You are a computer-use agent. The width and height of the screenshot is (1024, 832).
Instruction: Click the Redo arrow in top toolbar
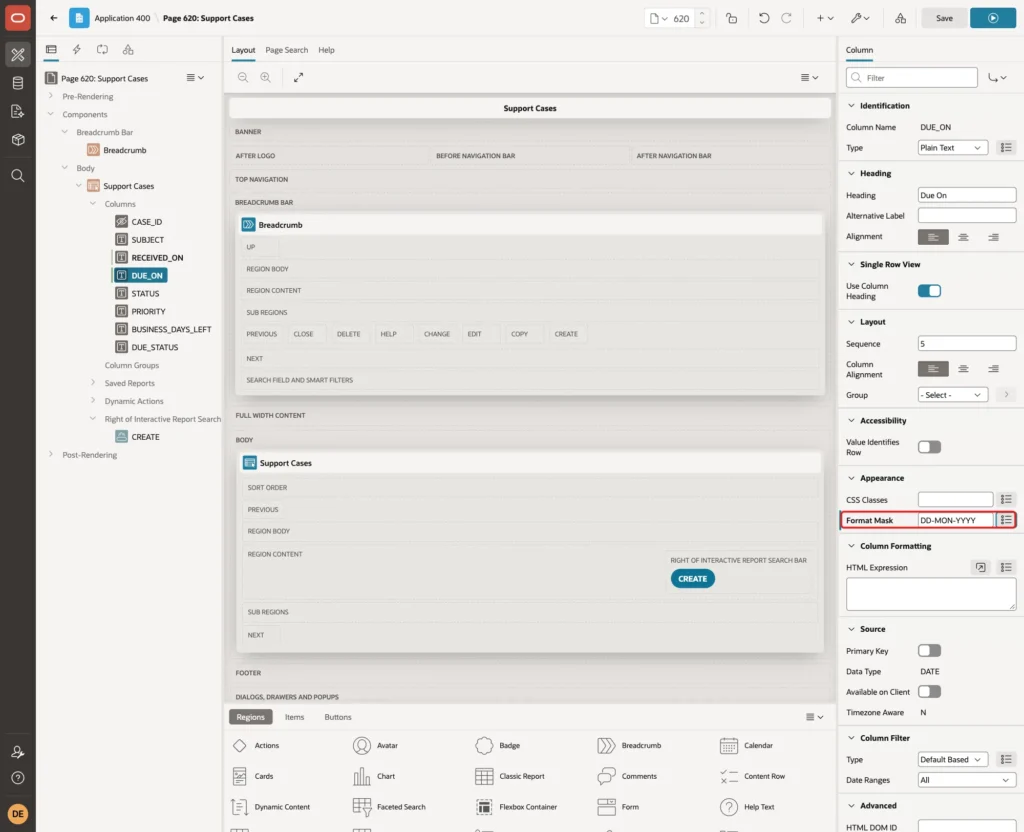[786, 18]
